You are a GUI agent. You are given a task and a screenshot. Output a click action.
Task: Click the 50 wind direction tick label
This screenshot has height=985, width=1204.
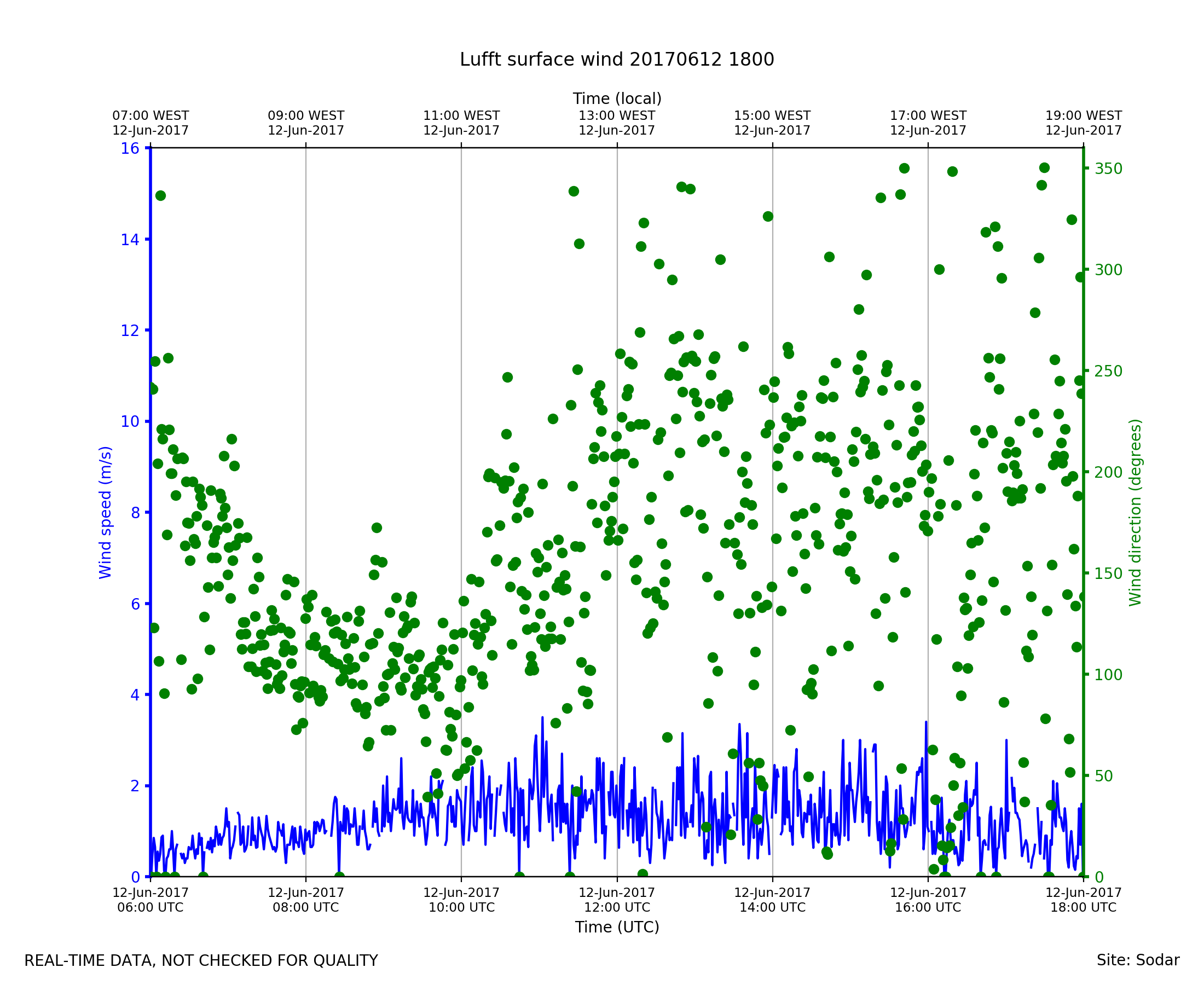coord(1104,776)
